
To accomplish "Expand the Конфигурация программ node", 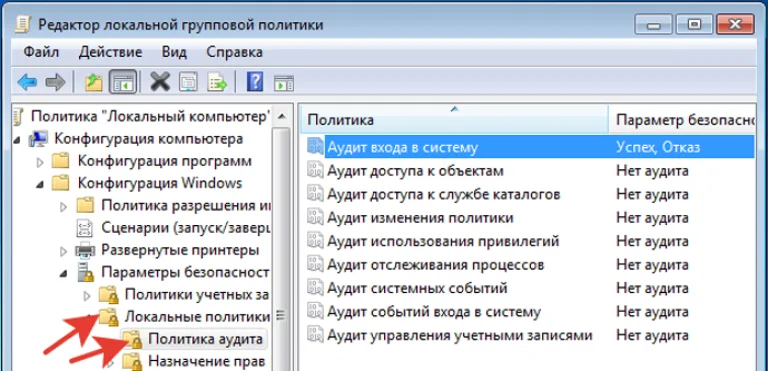I will (41, 162).
